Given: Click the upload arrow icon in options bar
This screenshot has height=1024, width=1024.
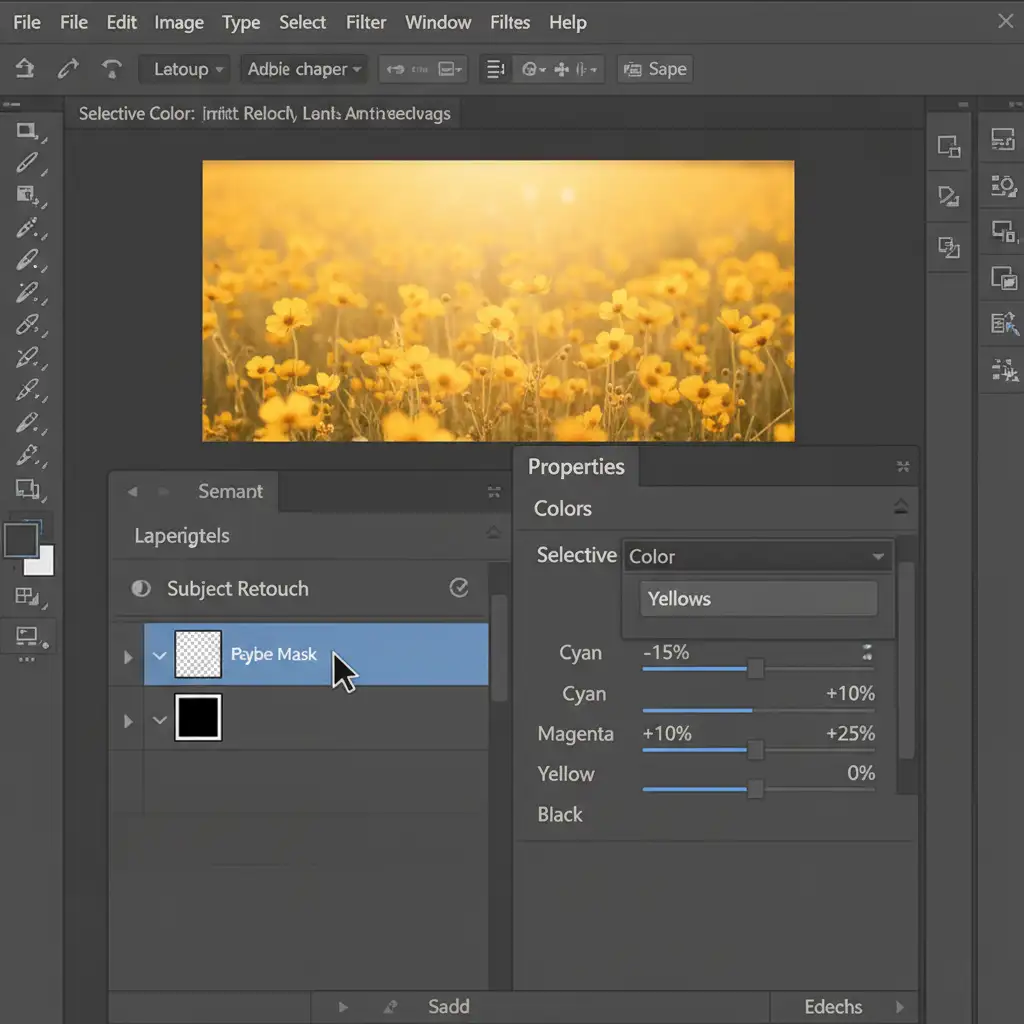Looking at the screenshot, I should pyautogui.click(x=24, y=69).
